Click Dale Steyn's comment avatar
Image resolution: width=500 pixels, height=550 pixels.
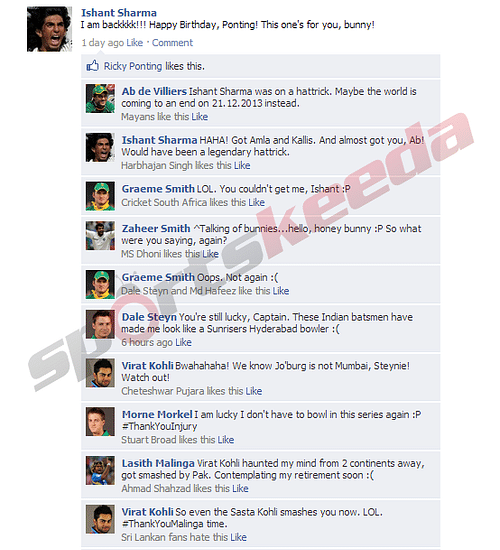point(100,324)
